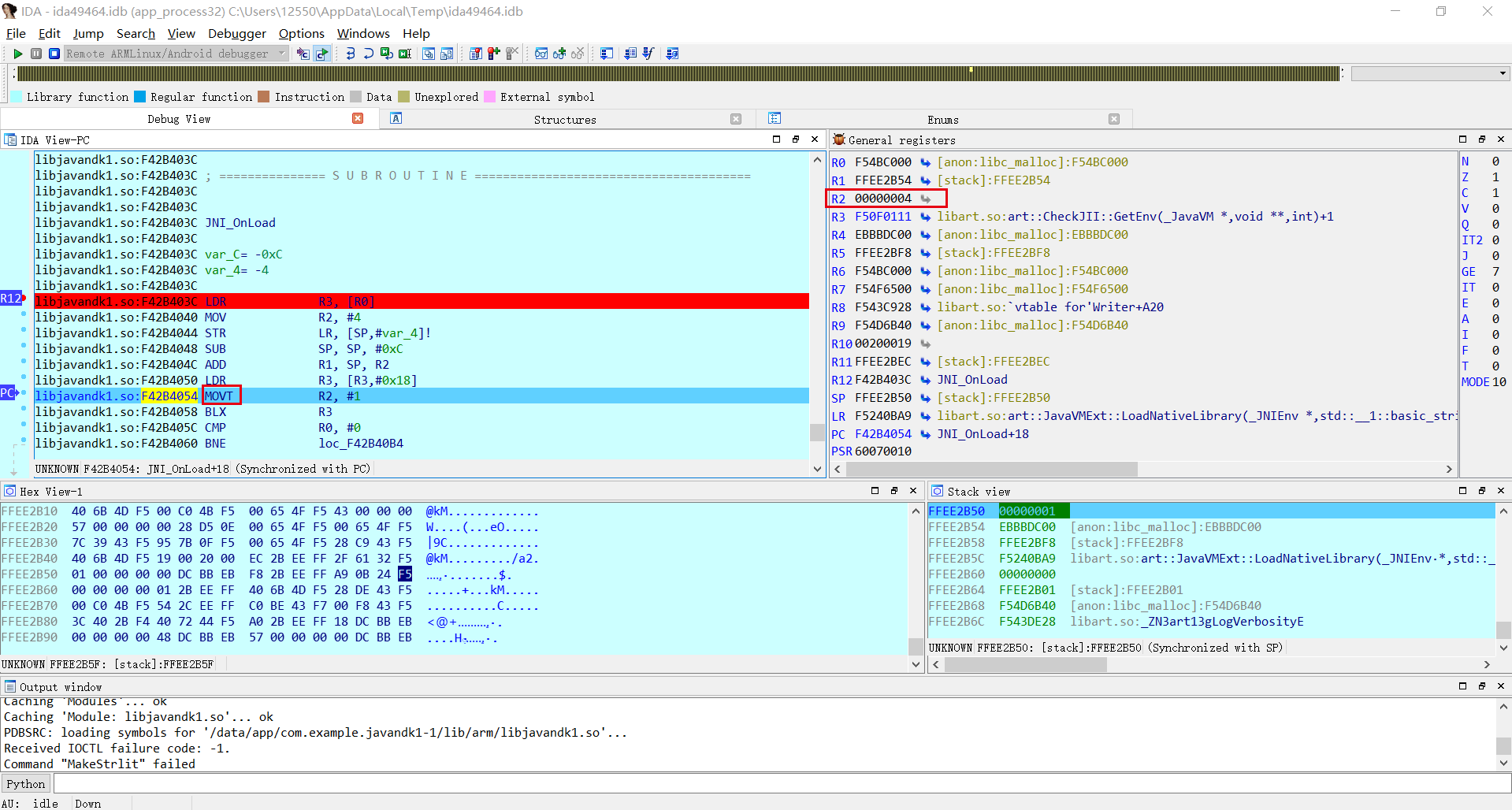
Task: Close the Debug View tab
Action: coord(358,118)
